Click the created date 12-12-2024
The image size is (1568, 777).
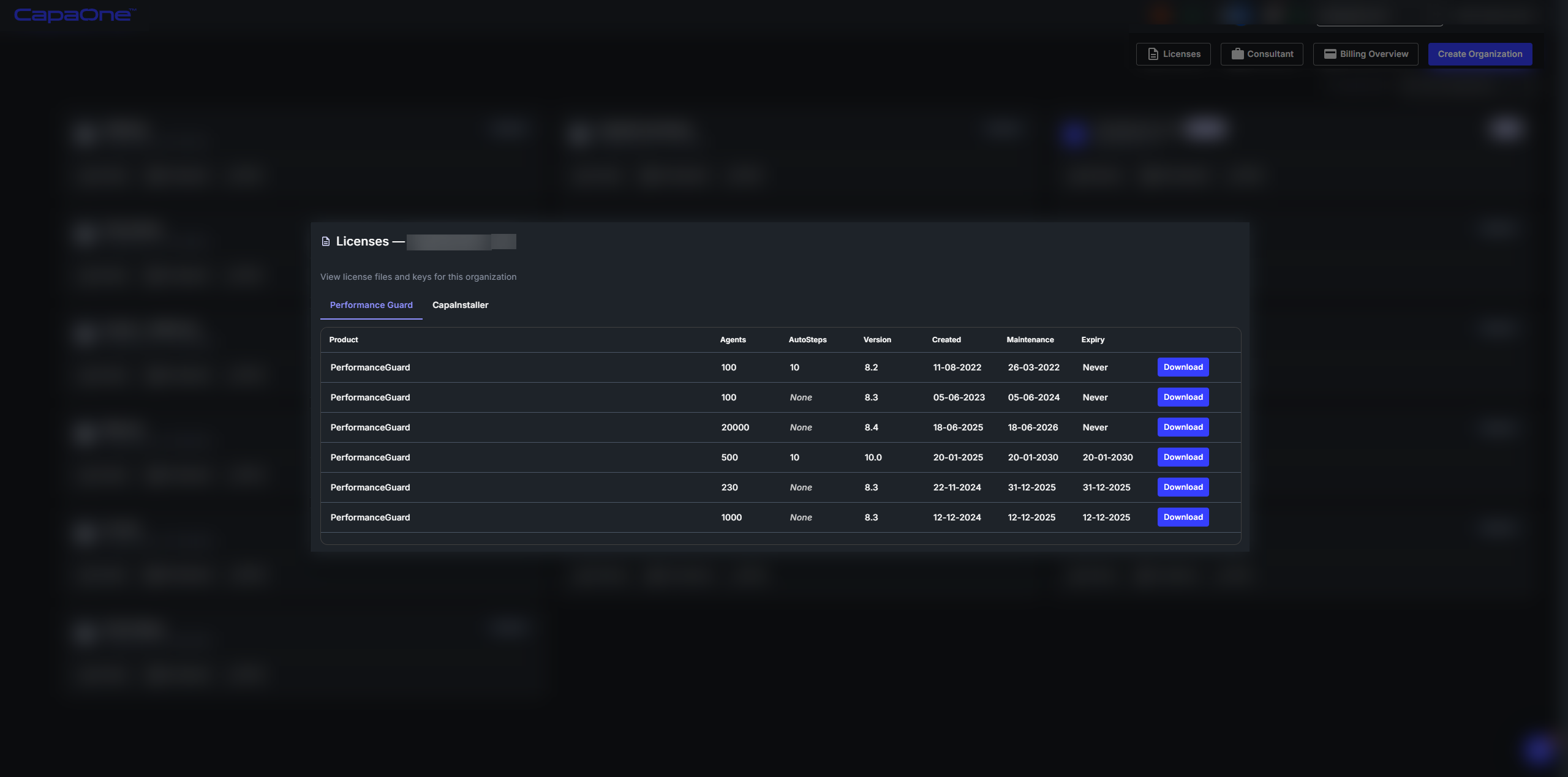[x=957, y=517]
